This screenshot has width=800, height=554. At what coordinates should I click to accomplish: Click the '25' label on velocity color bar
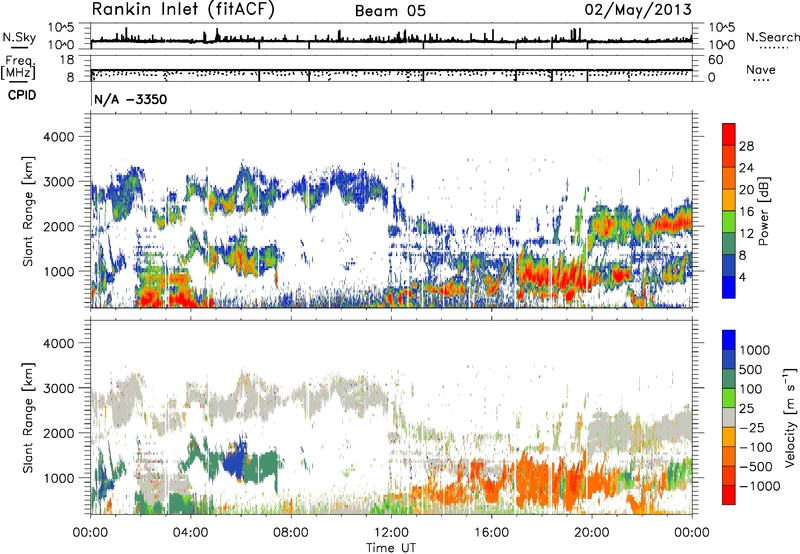(746, 408)
